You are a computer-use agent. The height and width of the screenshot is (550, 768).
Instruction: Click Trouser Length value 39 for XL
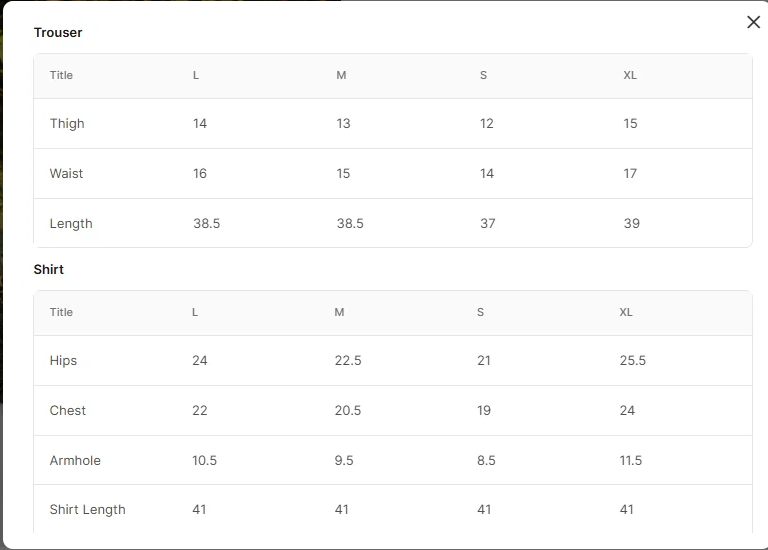click(x=632, y=223)
